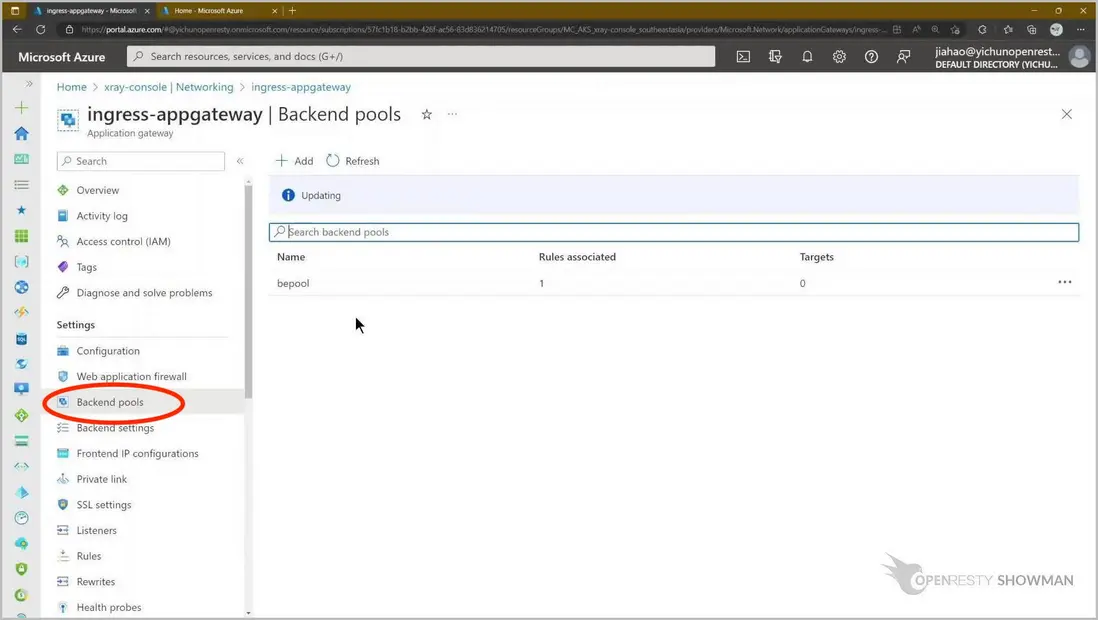Click the xray-console Networking breadcrumb
The height and width of the screenshot is (620, 1098).
tap(168, 87)
